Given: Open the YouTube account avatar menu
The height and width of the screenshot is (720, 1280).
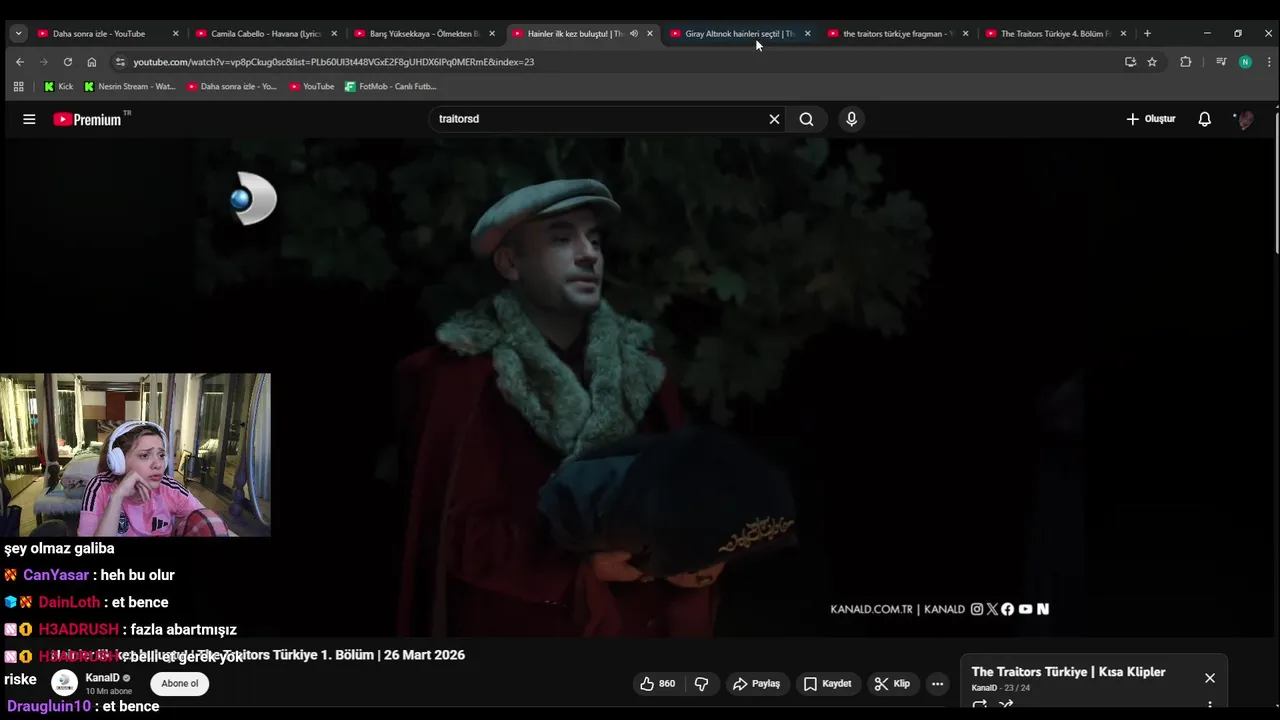Looking at the screenshot, I should coord(1245,119).
